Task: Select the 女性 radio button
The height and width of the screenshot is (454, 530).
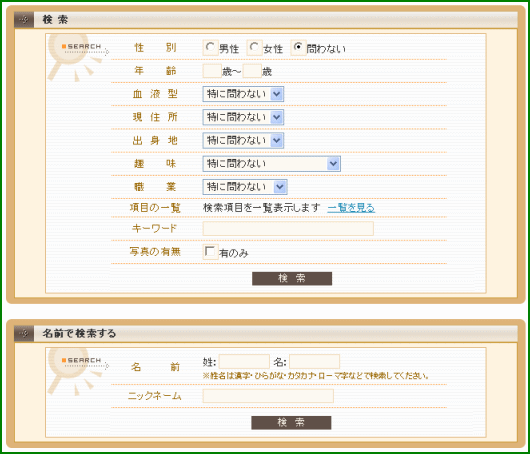Action: point(254,47)
